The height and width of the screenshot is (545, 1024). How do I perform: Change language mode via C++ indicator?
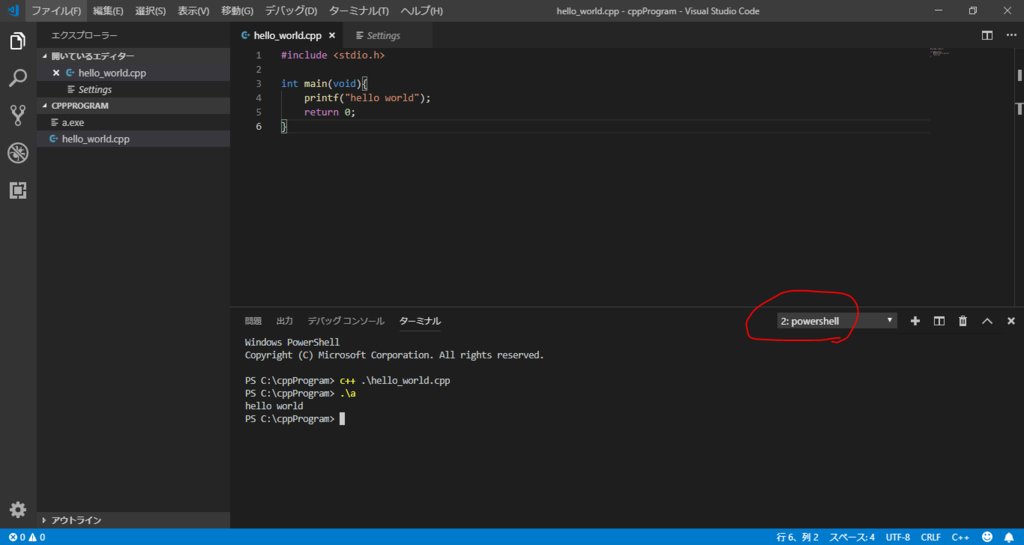point(960,537)
